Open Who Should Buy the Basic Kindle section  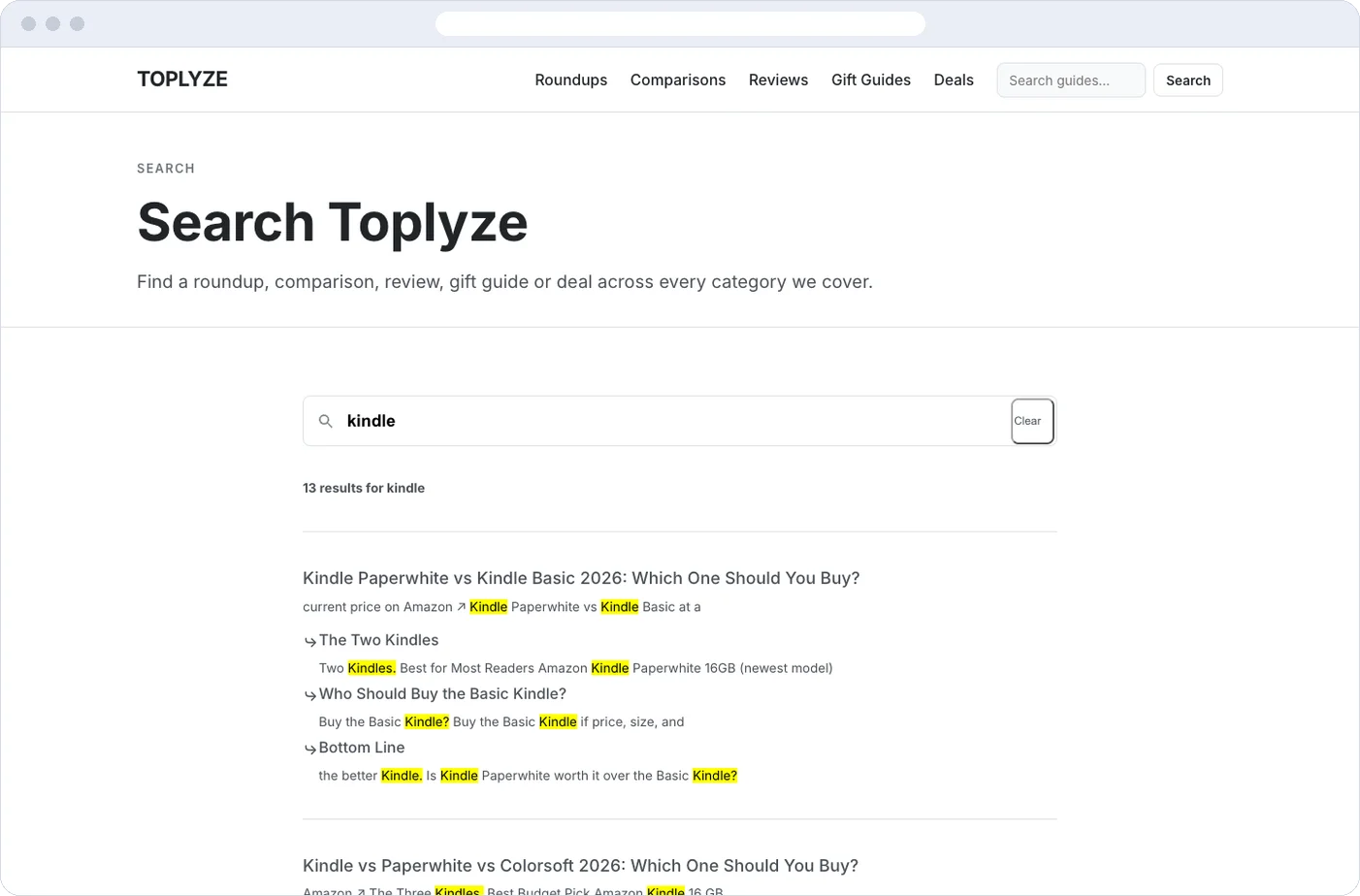[x=442, y=693]
